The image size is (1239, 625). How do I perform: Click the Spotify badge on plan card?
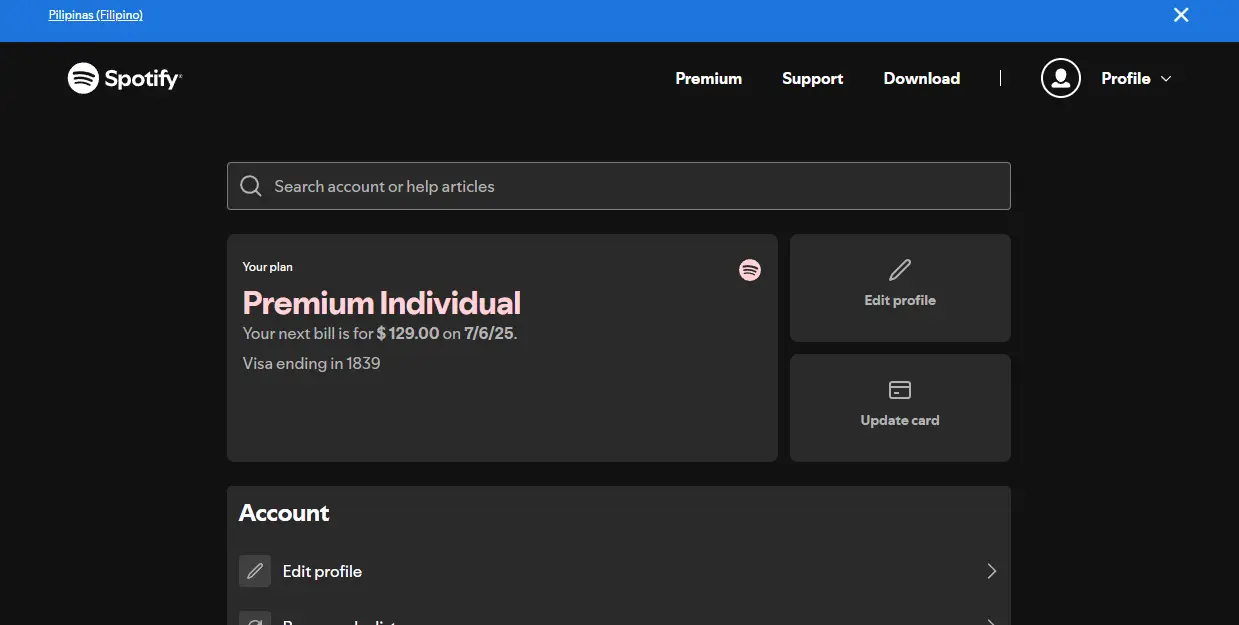749,270
